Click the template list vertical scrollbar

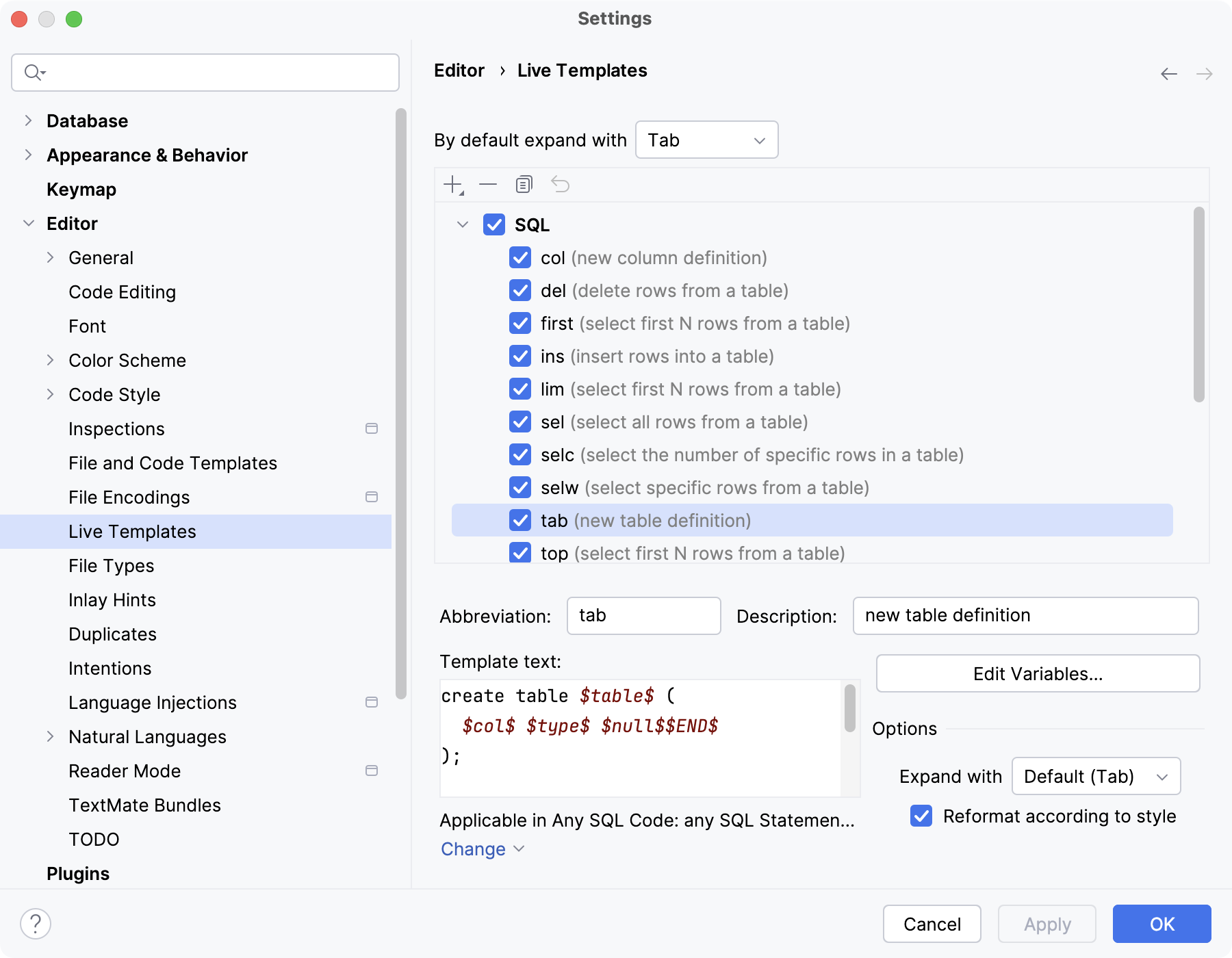pyautogui.click(x=1198, y=305)
